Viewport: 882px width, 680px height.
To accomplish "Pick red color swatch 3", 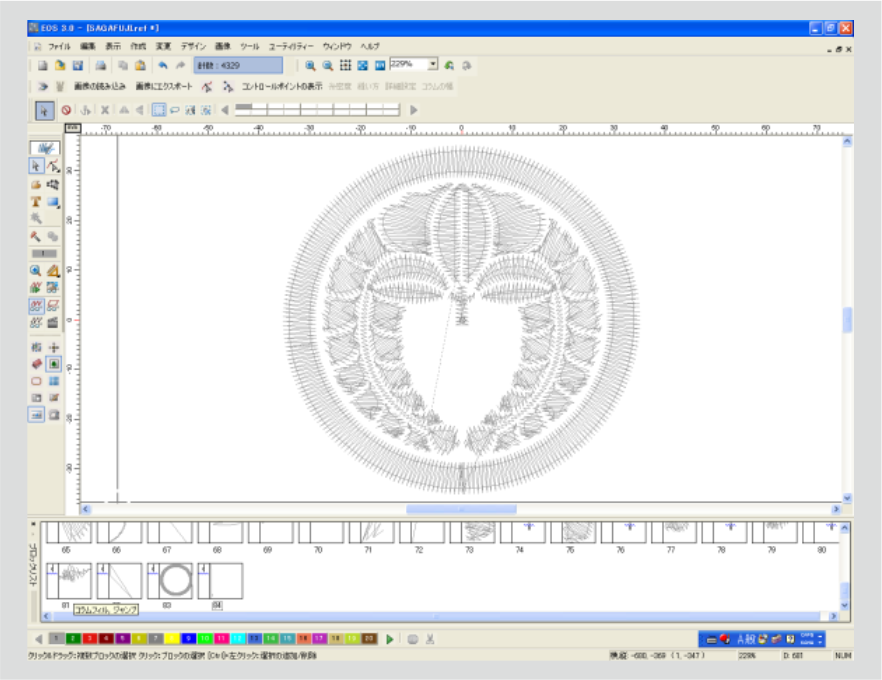I will tap(89, 638).
